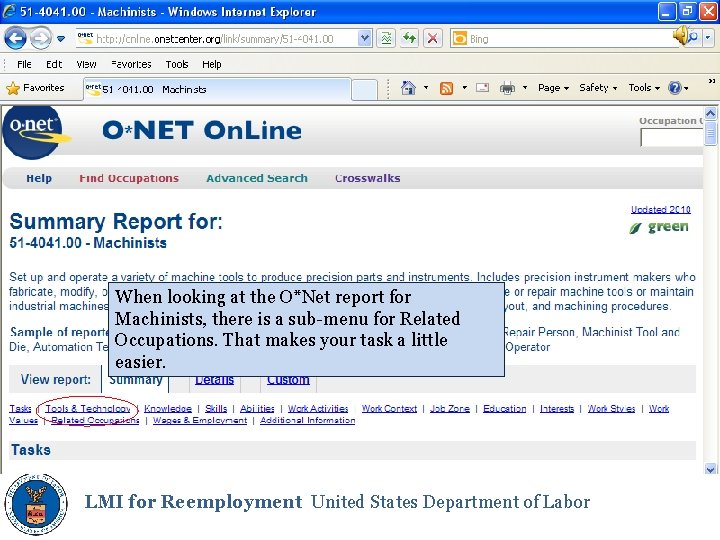Open the Safety command bar menu

click(598, 88)
